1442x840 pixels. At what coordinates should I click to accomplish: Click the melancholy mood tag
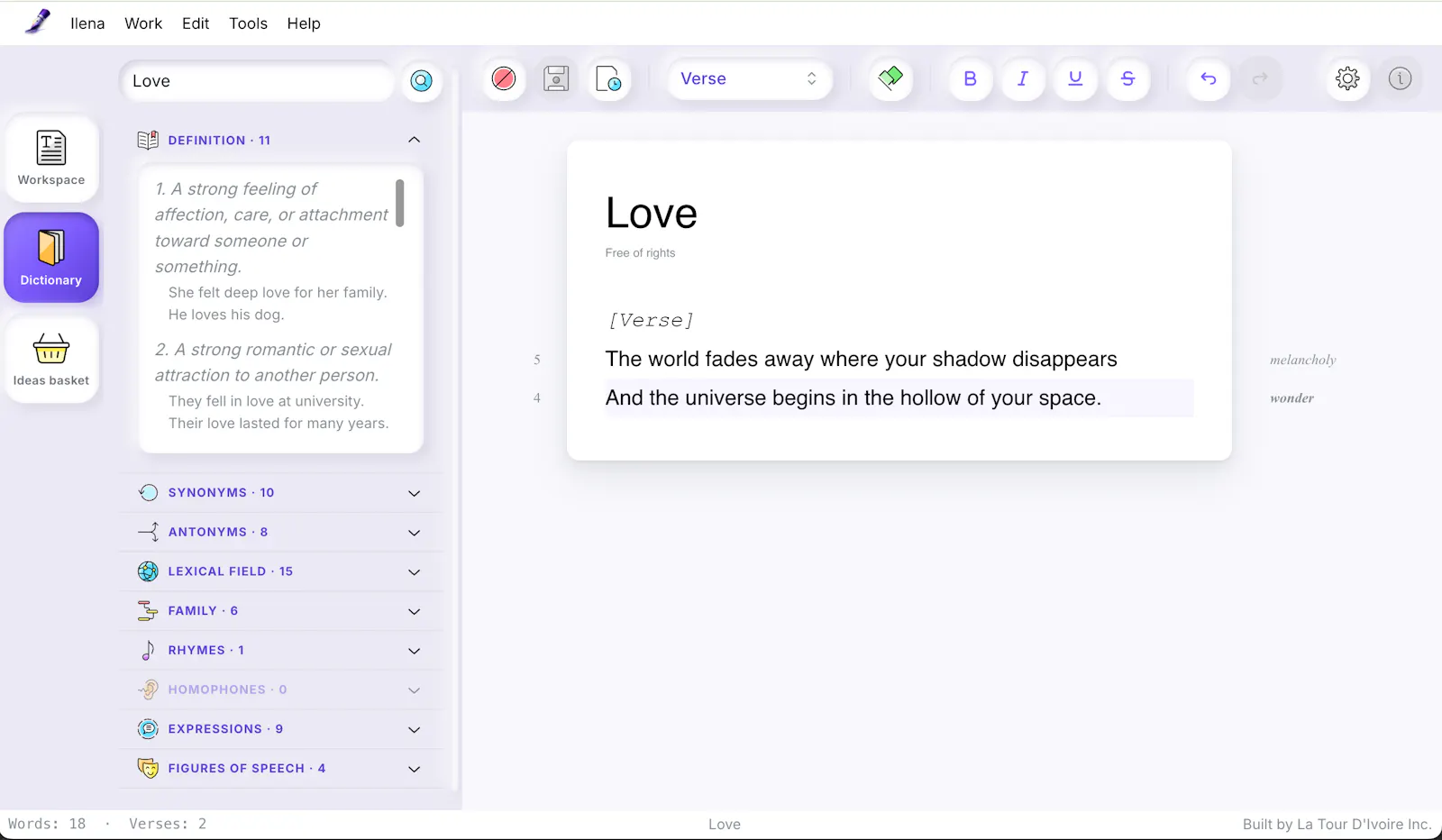(x=1302, y=360)
